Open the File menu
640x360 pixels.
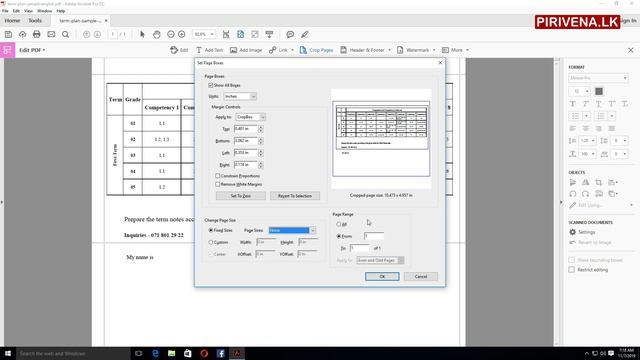point(5,11)
